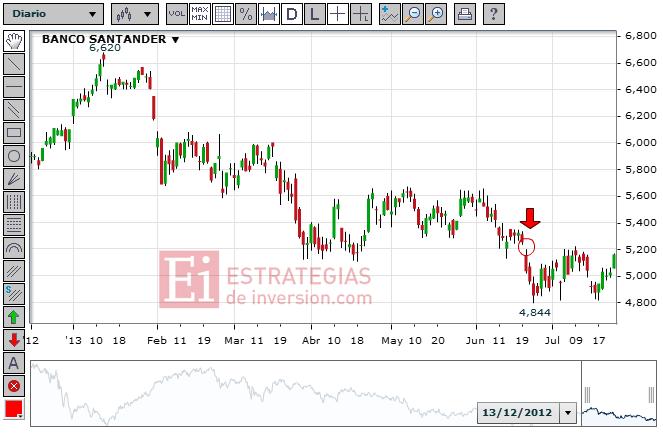This screenshot has width=663, height=433.
Task: Toggle the MAX MIN markers
Action: (200, 14)
